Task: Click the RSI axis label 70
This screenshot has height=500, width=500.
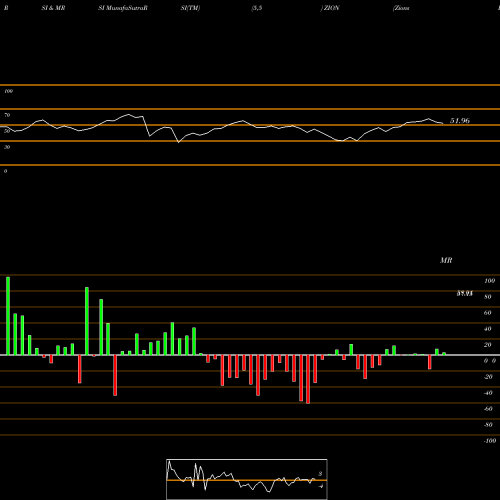Action: click(x=7, y=115)
